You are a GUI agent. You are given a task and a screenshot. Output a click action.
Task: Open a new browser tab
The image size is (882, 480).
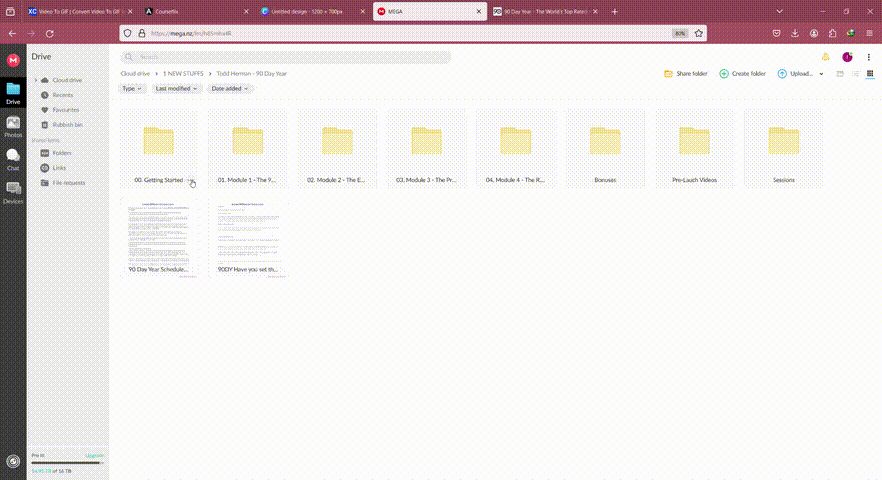pos(614,11)
